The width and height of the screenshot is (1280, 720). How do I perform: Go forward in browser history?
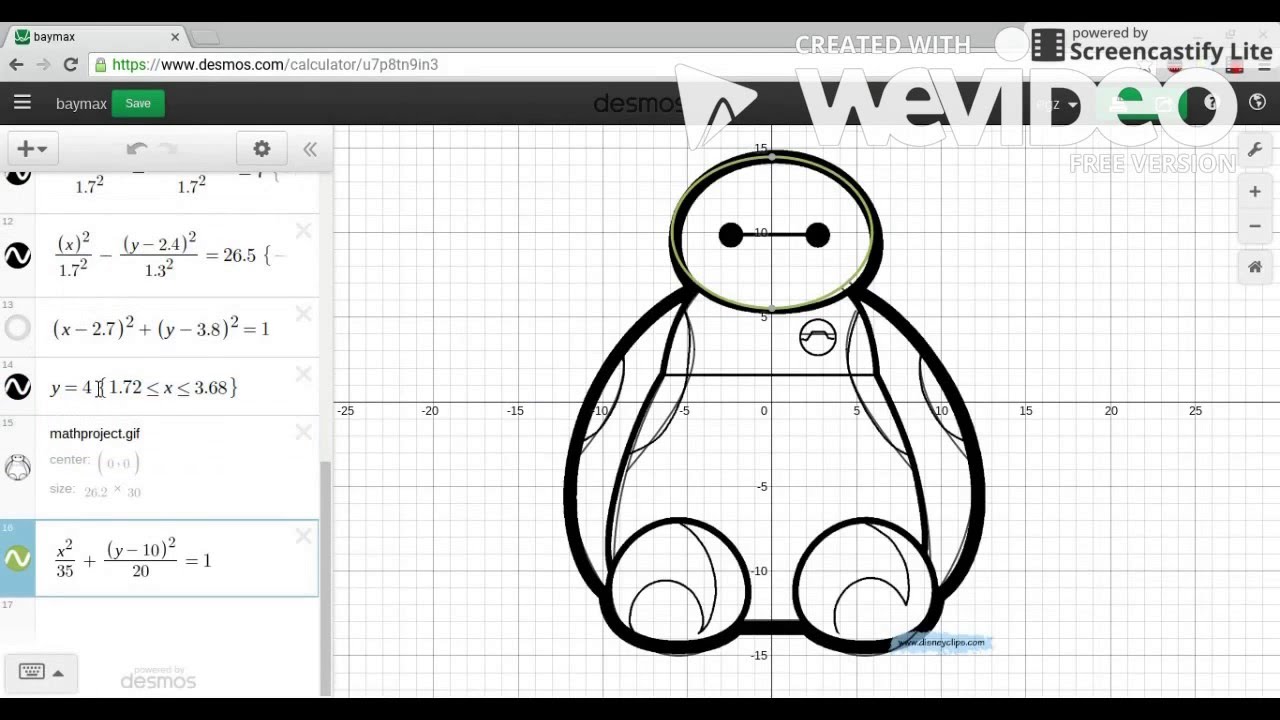pos(43,64)
